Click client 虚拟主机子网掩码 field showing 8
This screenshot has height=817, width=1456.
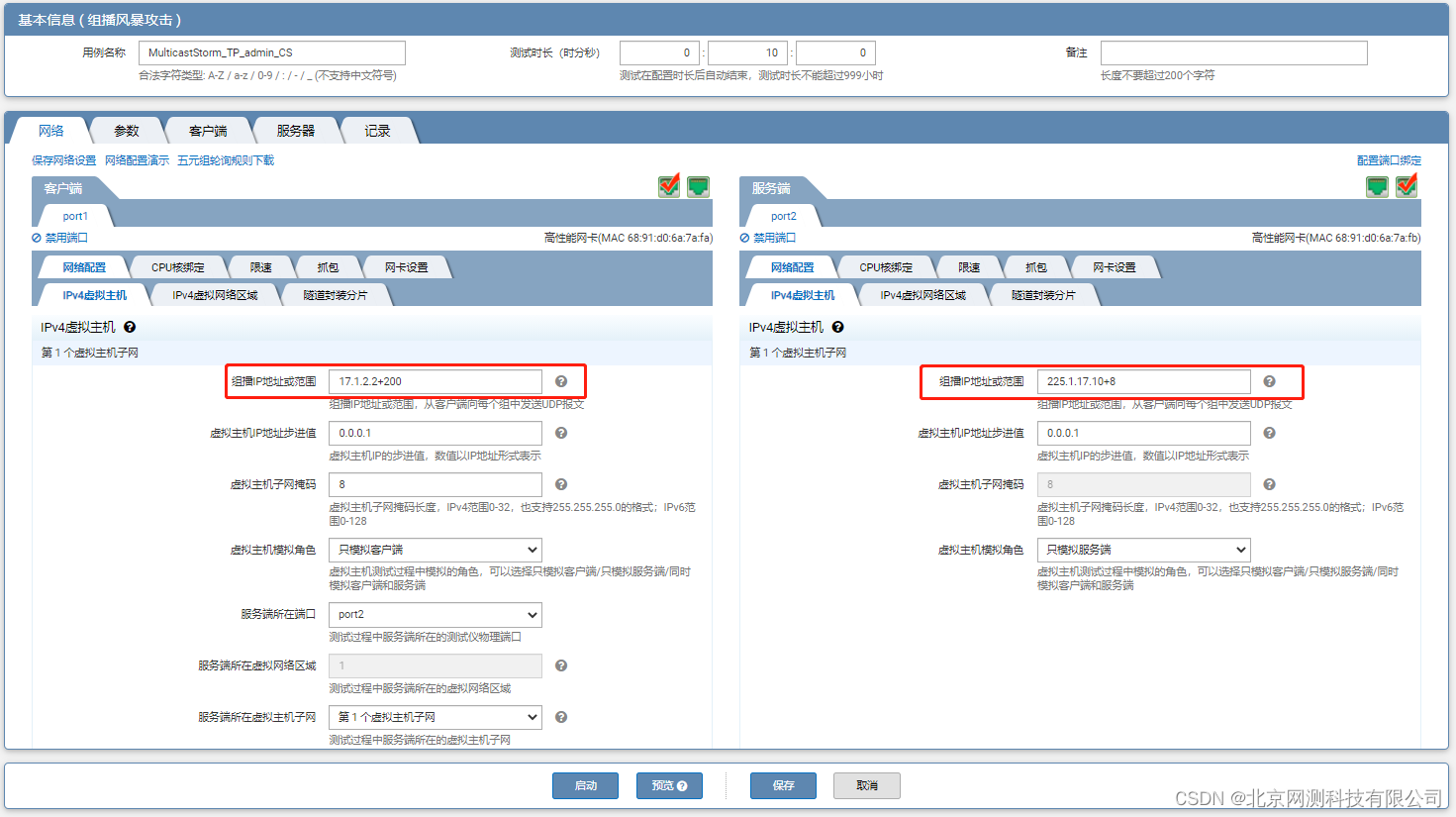[436, 484]
